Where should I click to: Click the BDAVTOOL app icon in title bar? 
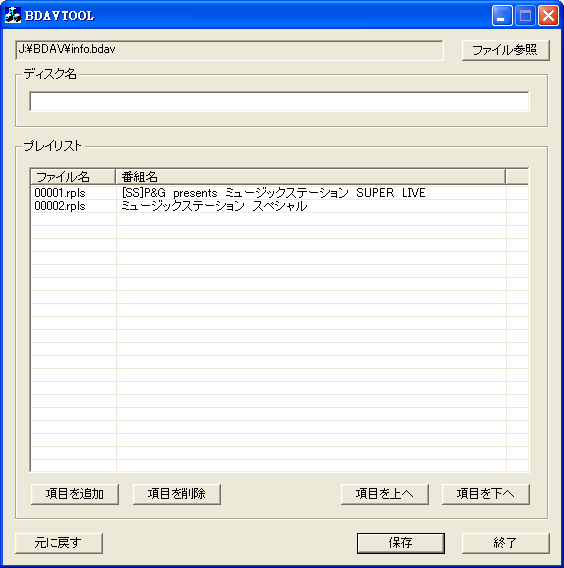(x=13, y=15)
